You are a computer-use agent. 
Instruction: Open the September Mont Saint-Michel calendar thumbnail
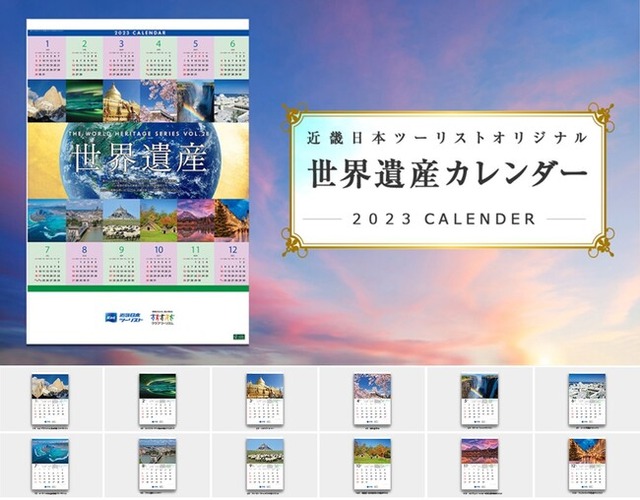265,465
